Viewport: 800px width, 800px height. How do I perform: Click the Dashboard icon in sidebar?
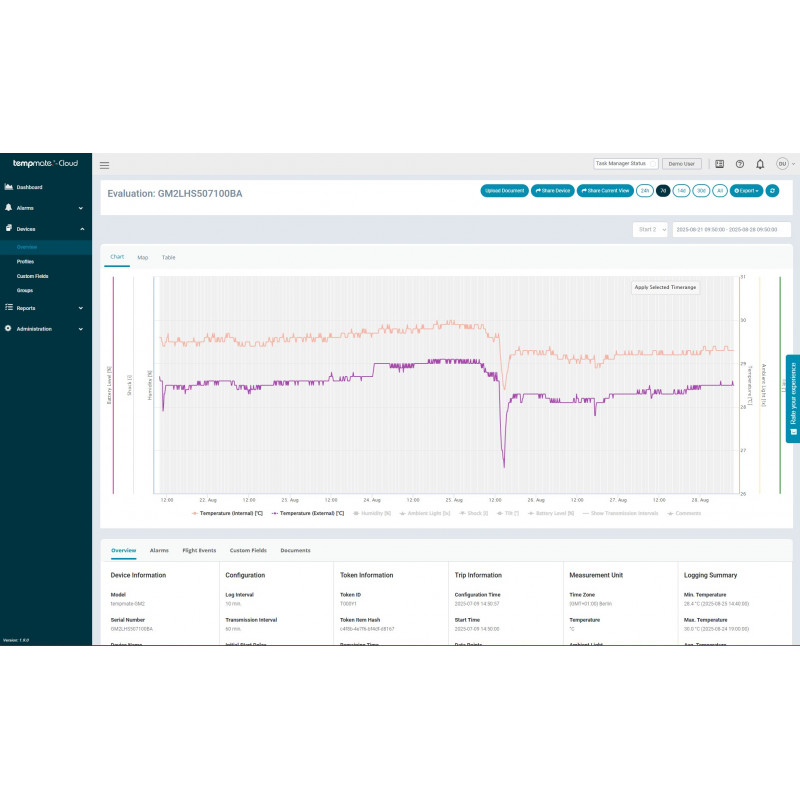tap(9, 187)
